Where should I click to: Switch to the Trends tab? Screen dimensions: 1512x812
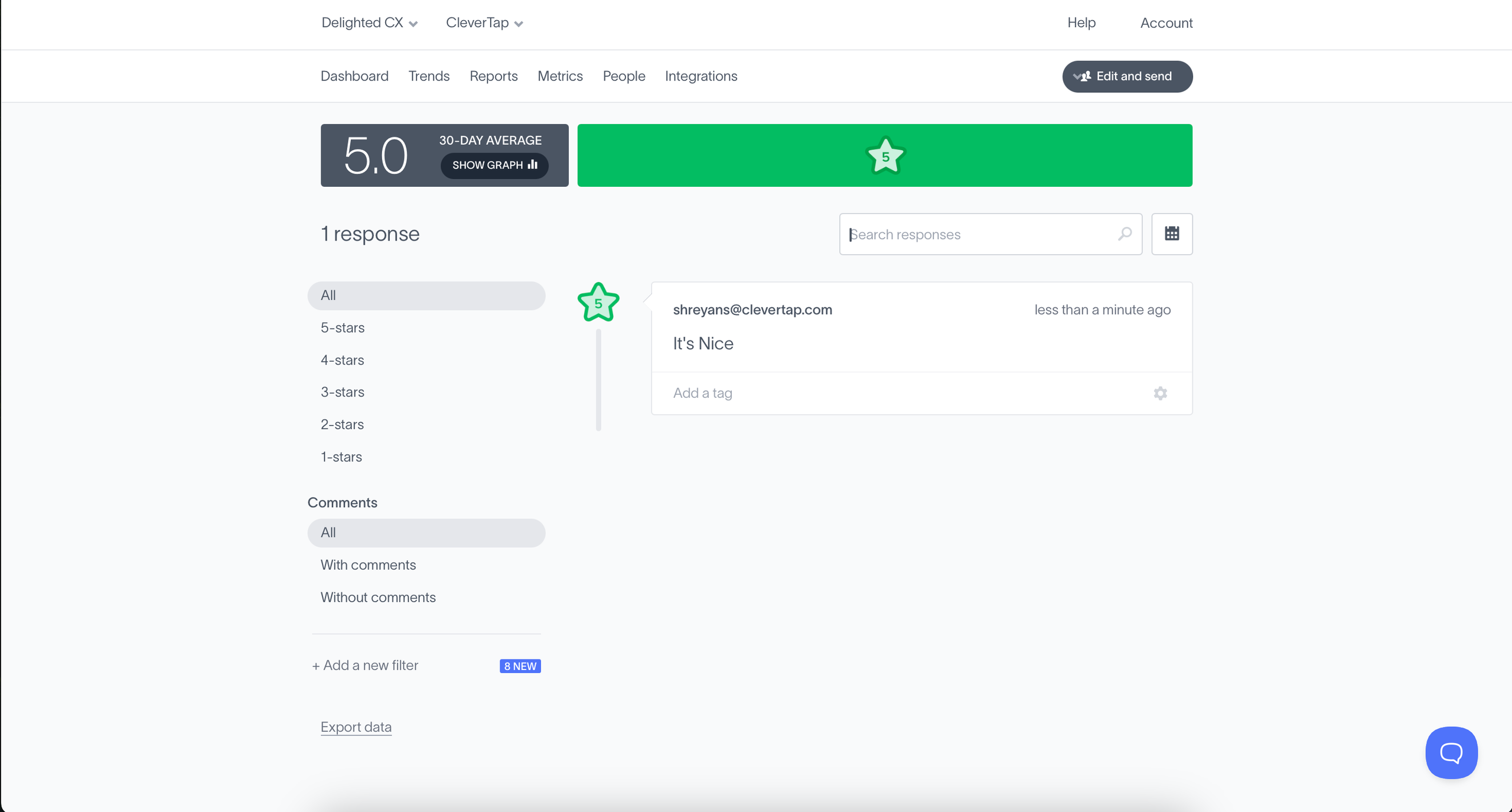pos(429,76)
